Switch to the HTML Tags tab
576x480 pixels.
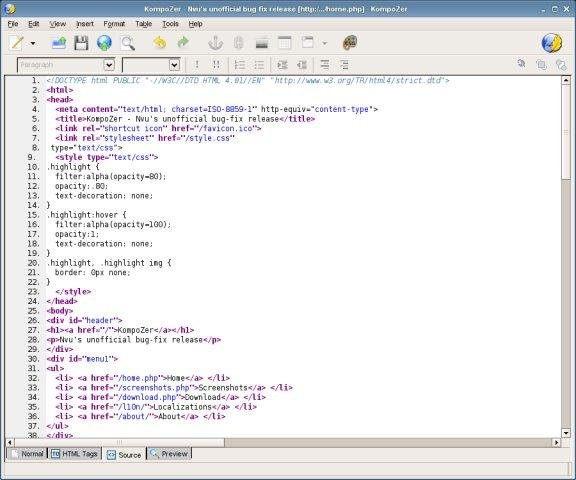coord(75,454)
